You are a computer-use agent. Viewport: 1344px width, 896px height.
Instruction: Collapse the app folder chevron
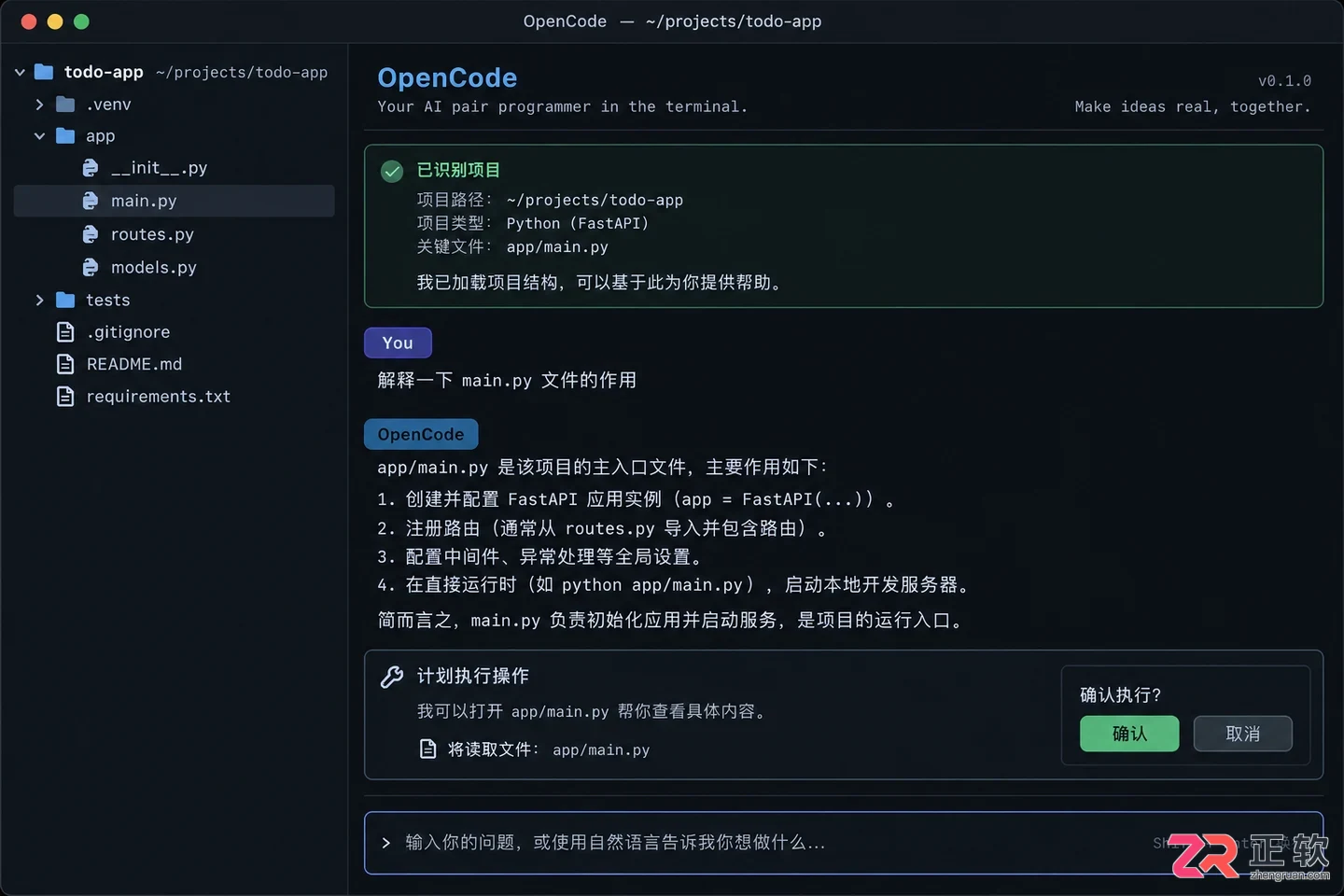(39, 136)
